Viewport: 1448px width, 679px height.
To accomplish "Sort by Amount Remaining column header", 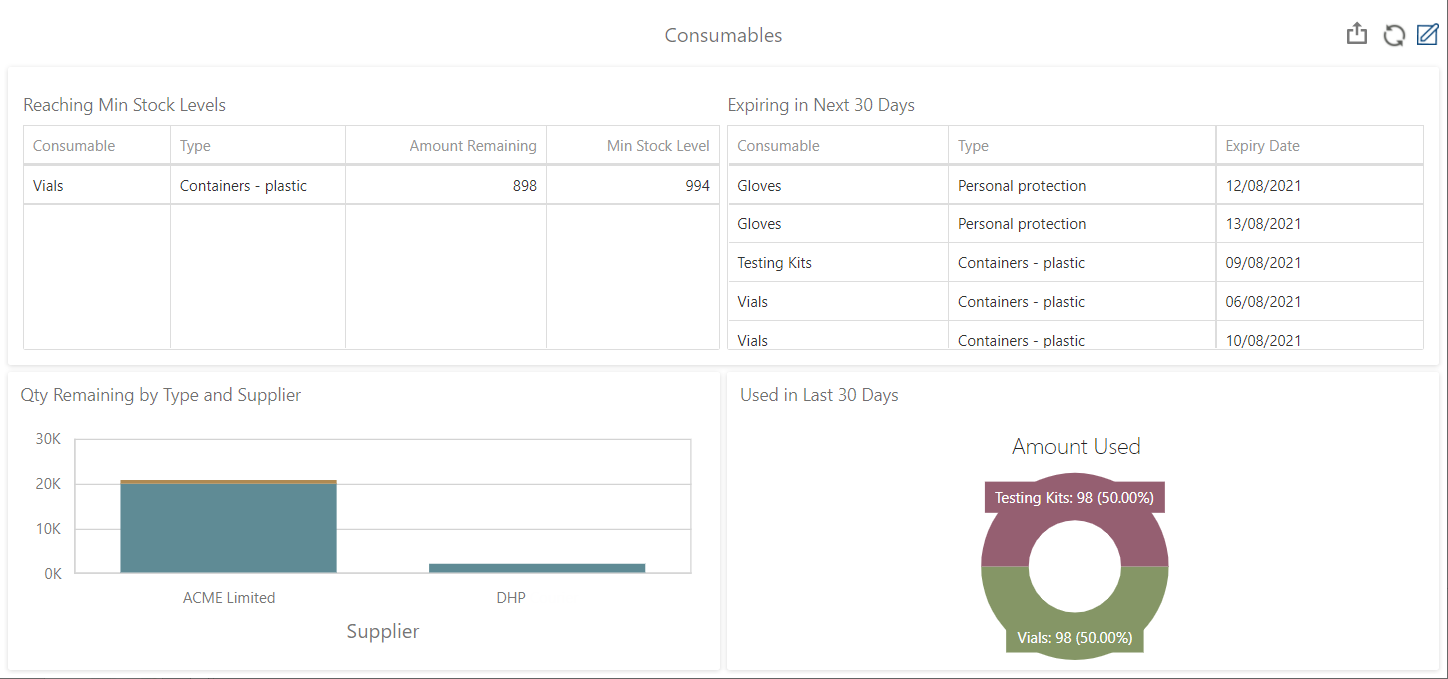I will click(x=472, y=146).
